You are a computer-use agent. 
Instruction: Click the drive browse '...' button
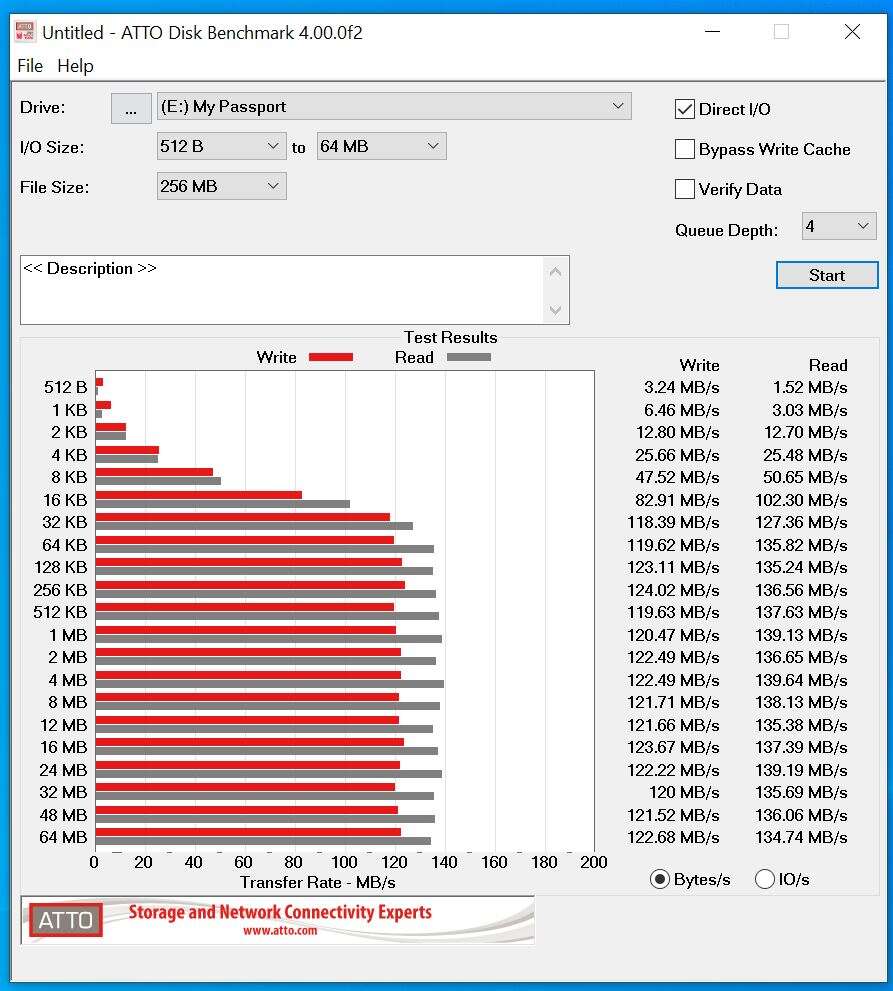click(131, 108)
